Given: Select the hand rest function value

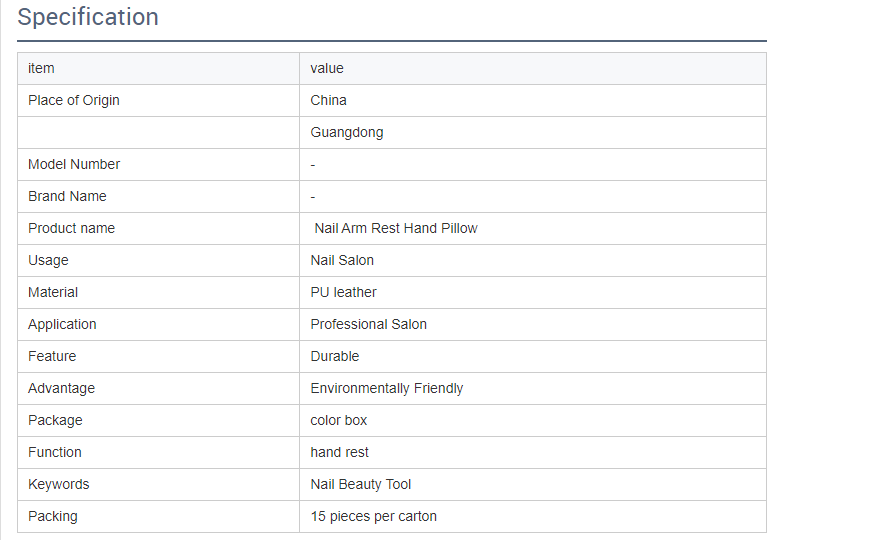Looking at the screenshot, I should pyautogui.click(x=339, y=452).
